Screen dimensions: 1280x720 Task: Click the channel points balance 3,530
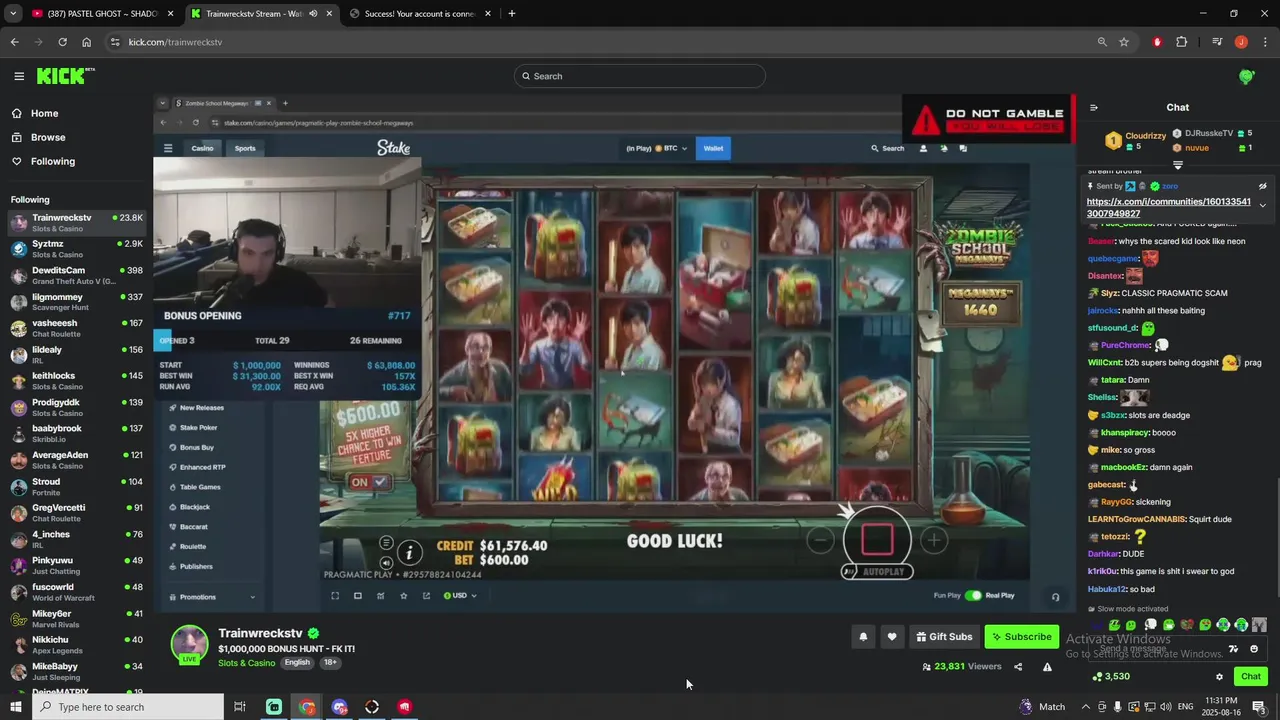point(1111,677)
